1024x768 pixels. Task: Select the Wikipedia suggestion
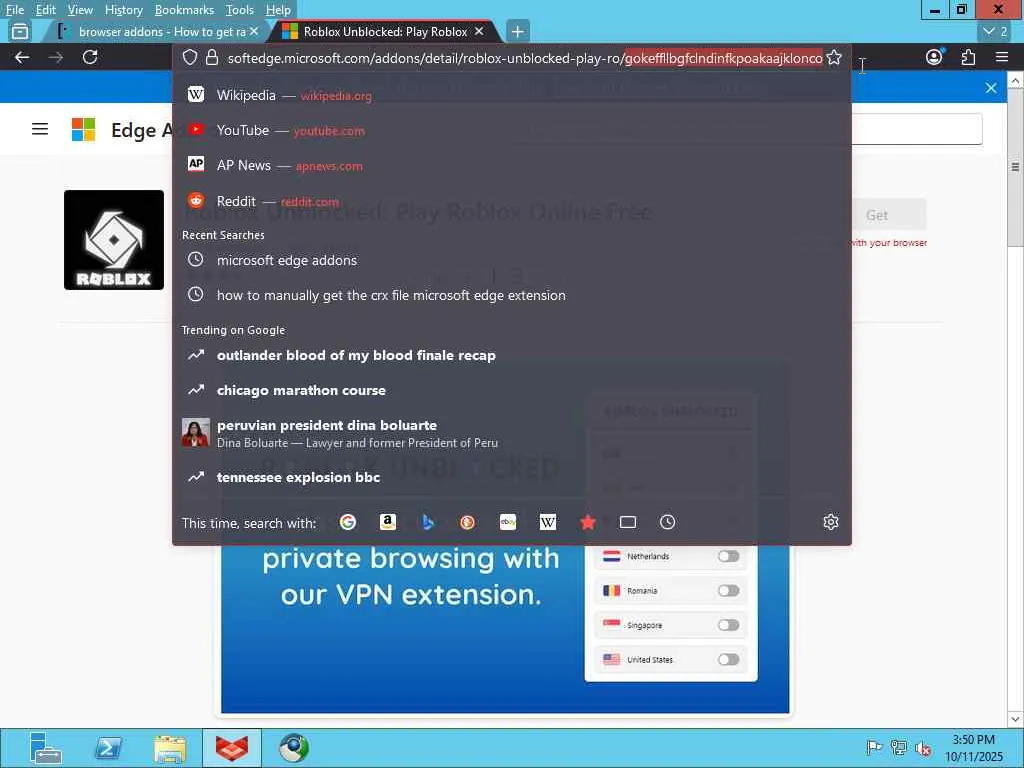click(511, 95)
